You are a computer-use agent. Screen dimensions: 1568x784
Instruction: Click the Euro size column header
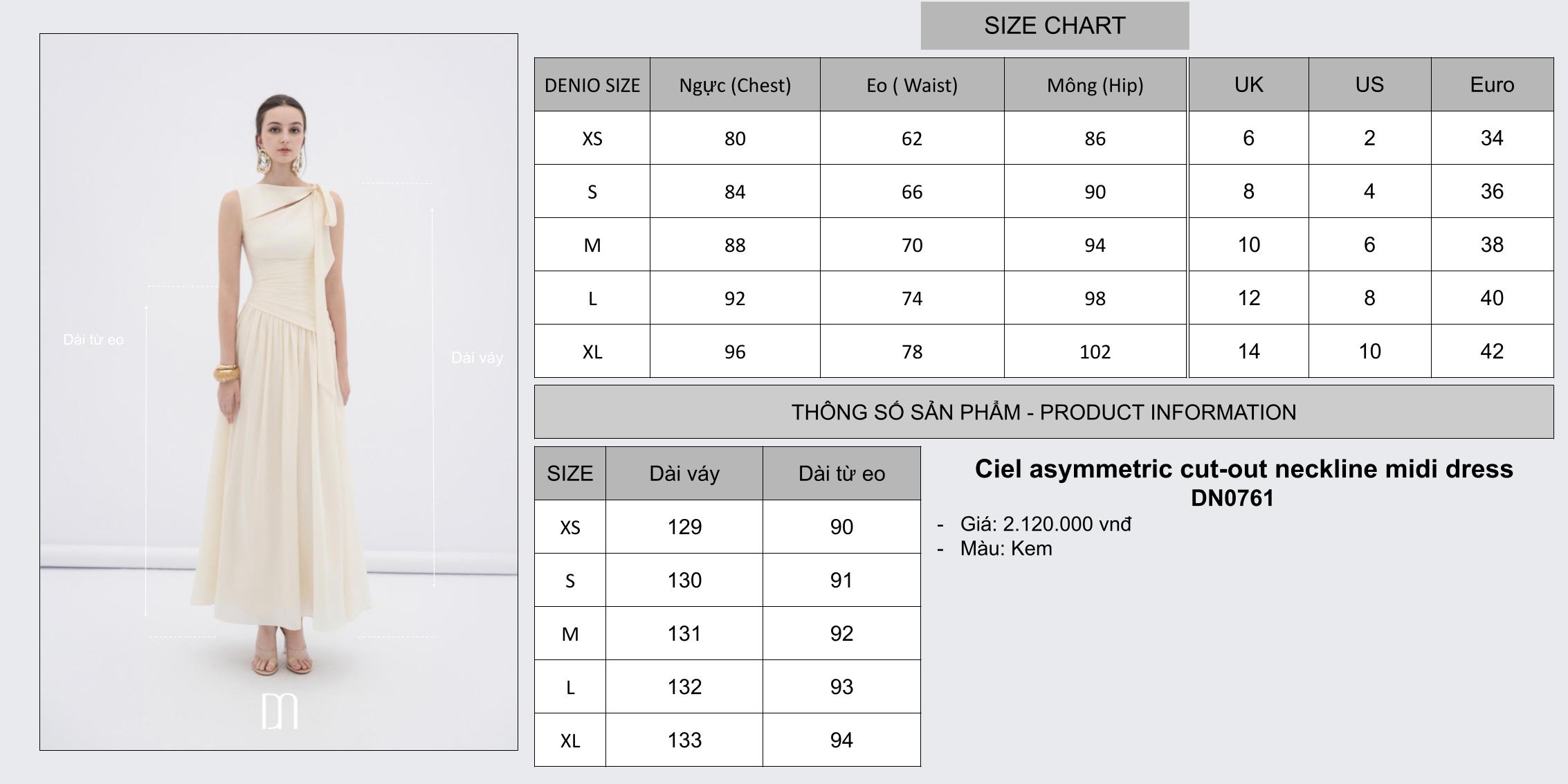(1493, 84)
